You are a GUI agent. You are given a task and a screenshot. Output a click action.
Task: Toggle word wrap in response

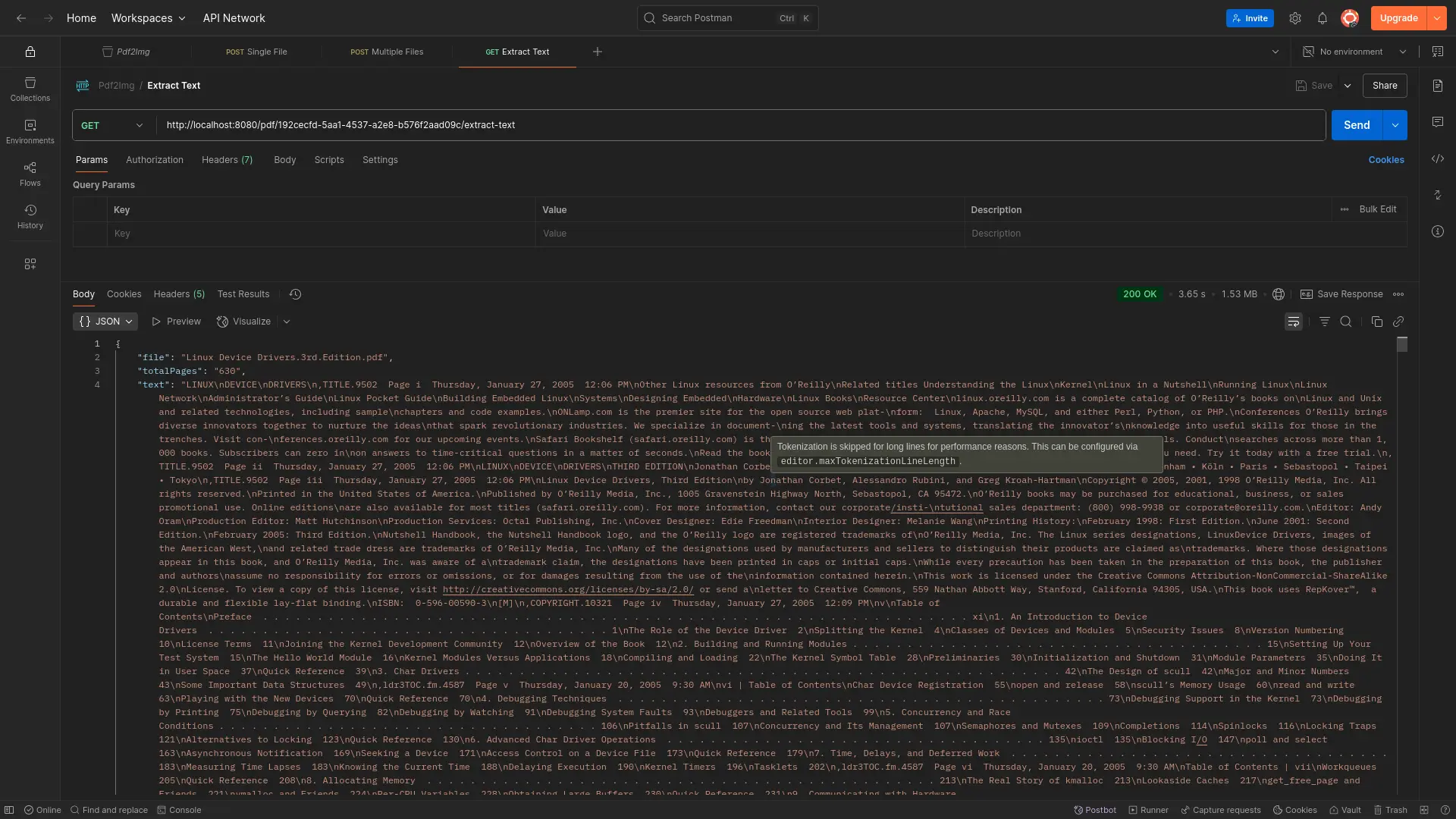click(1294, 322)
